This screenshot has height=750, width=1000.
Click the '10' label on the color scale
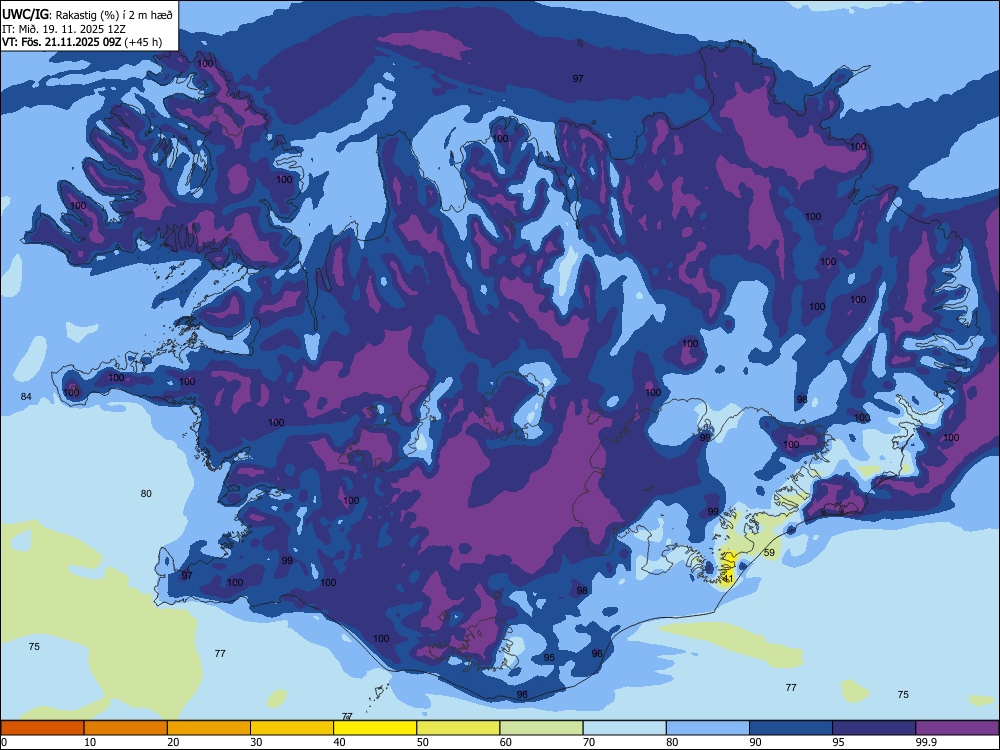point(90,742)
